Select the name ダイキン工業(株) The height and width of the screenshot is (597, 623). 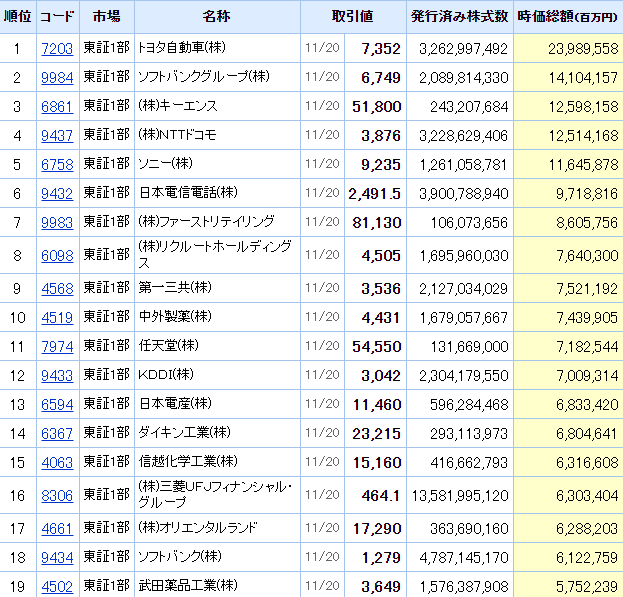(x=184, y=432)
